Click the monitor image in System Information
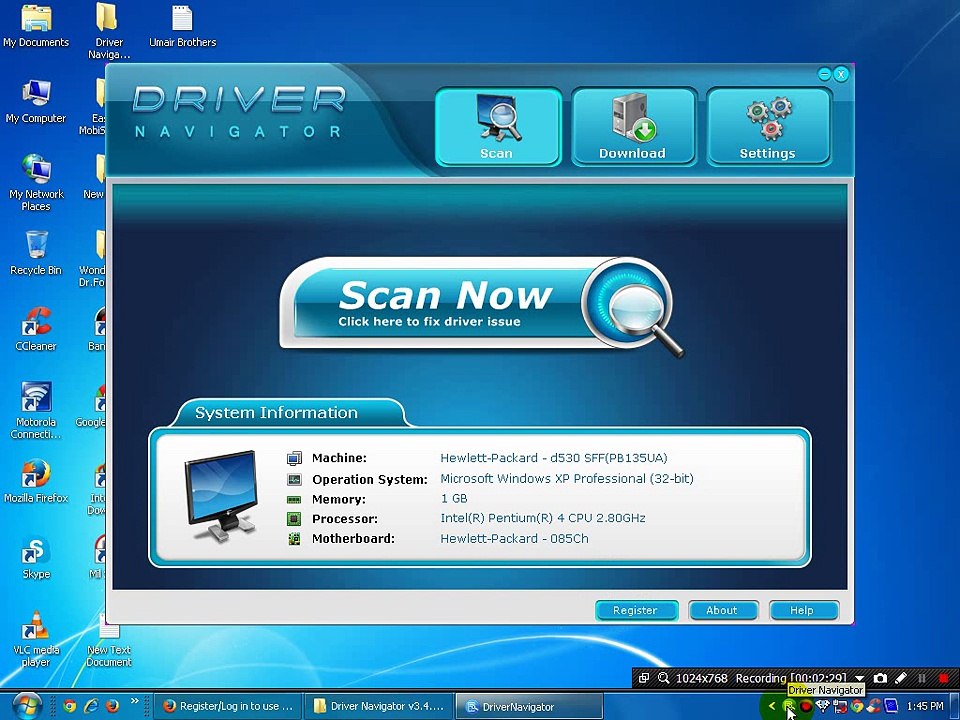This screenshot has height=720, width=960. [221, 495]
